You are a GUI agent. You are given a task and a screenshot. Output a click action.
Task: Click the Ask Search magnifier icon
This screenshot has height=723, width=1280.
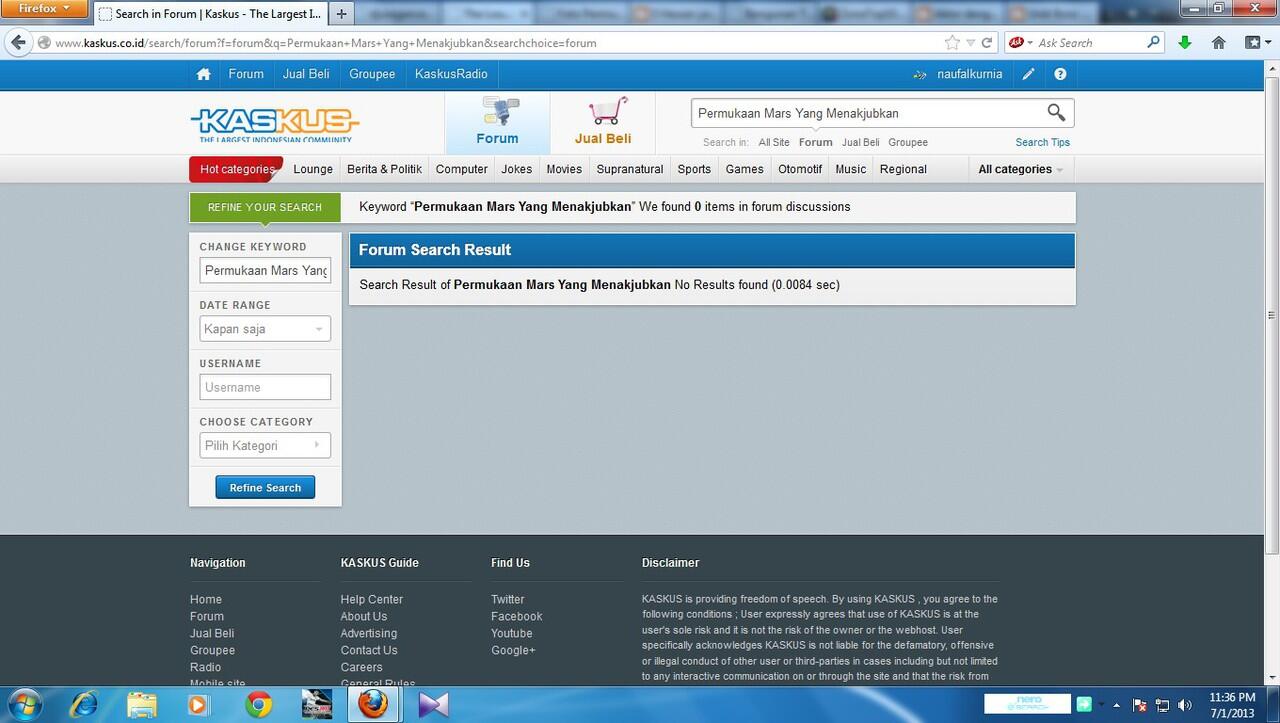click(x=1154, y=43)
